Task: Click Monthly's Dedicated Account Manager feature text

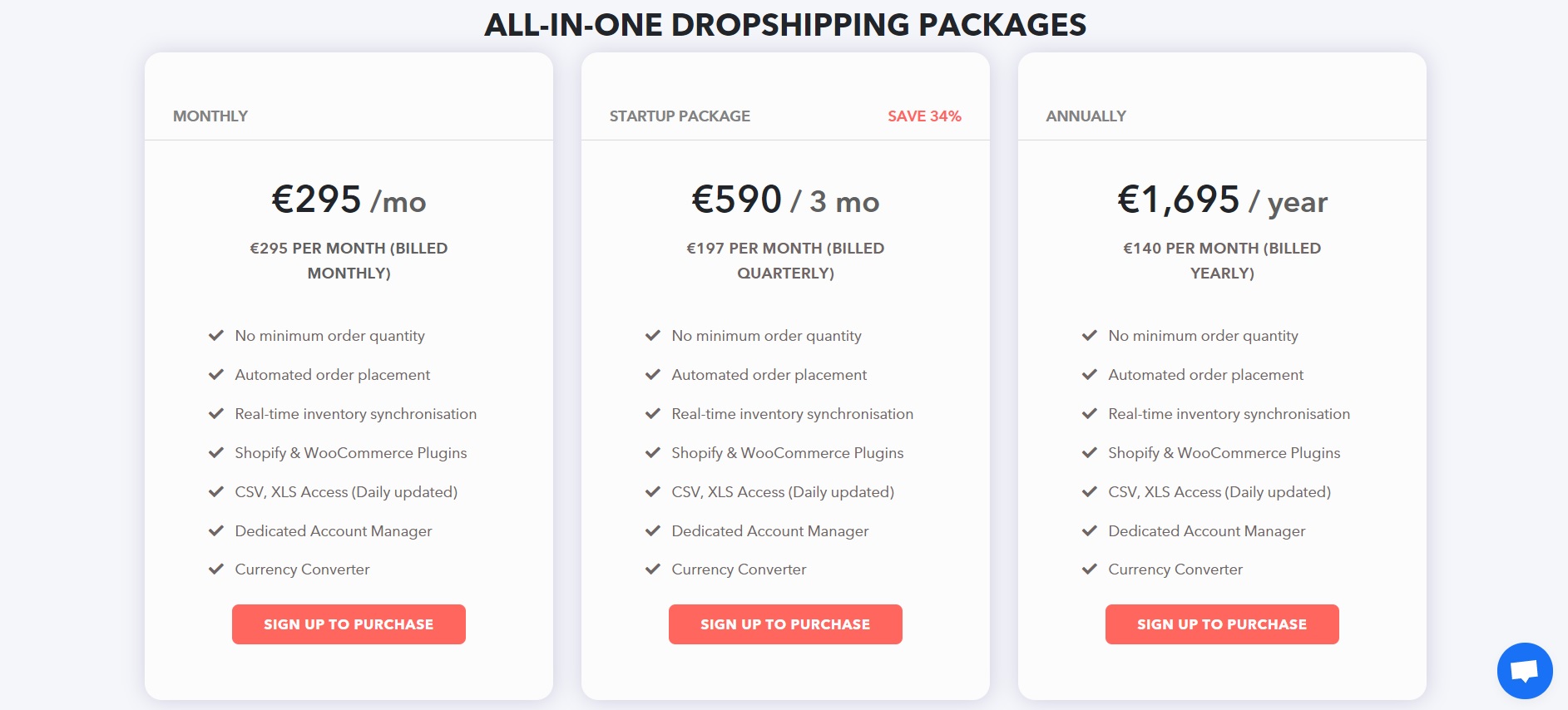Action: point(334,530)
